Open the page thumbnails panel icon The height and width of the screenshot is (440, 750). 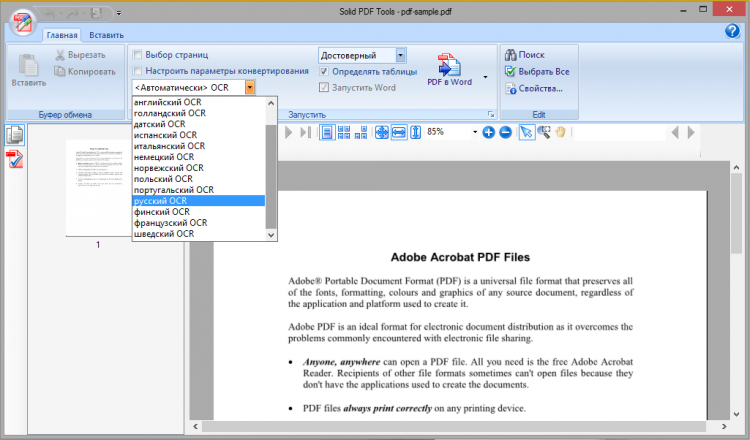click(x=15, y=135)
